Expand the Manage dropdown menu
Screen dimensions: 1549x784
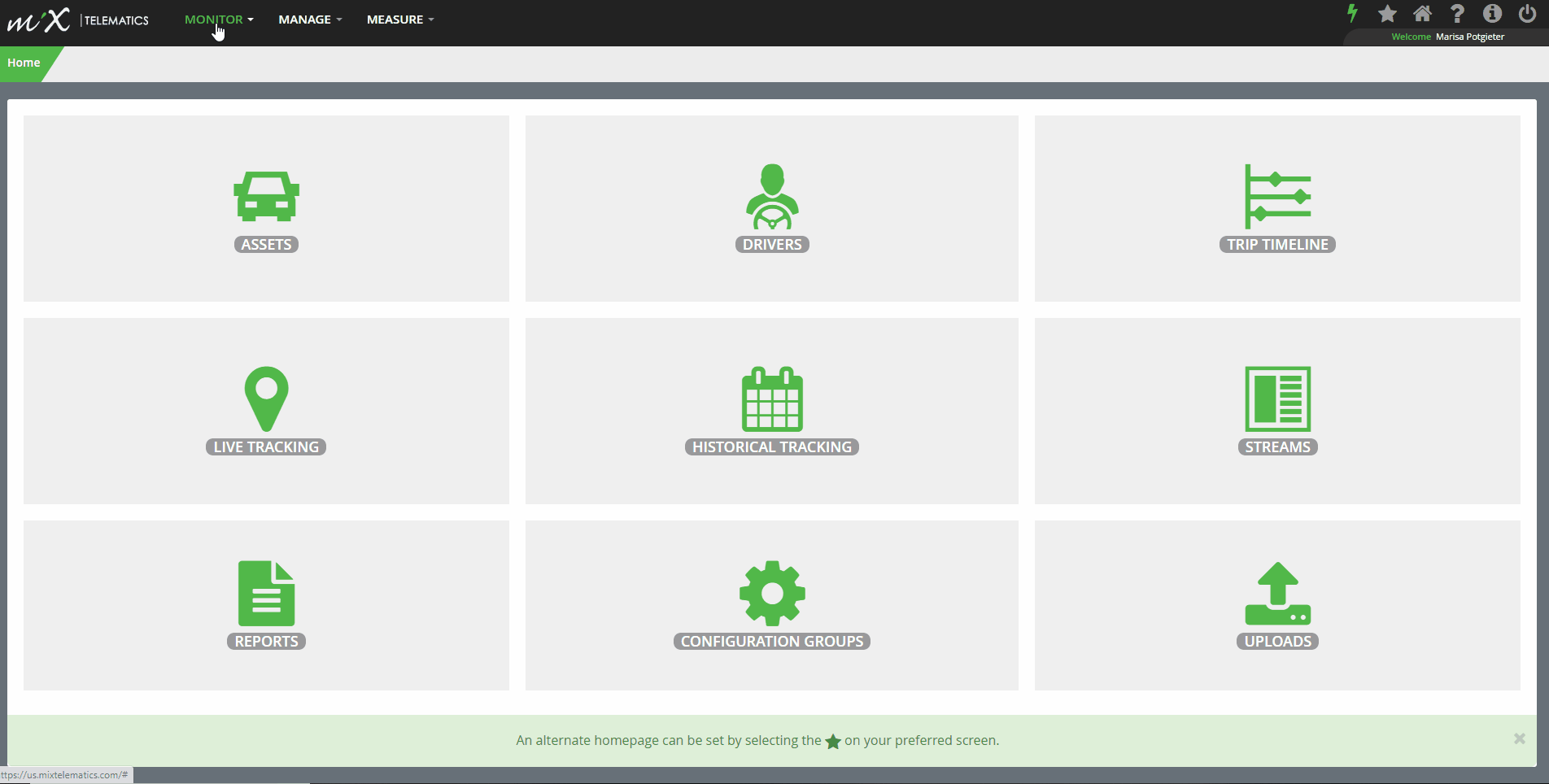tap(310, 20)
